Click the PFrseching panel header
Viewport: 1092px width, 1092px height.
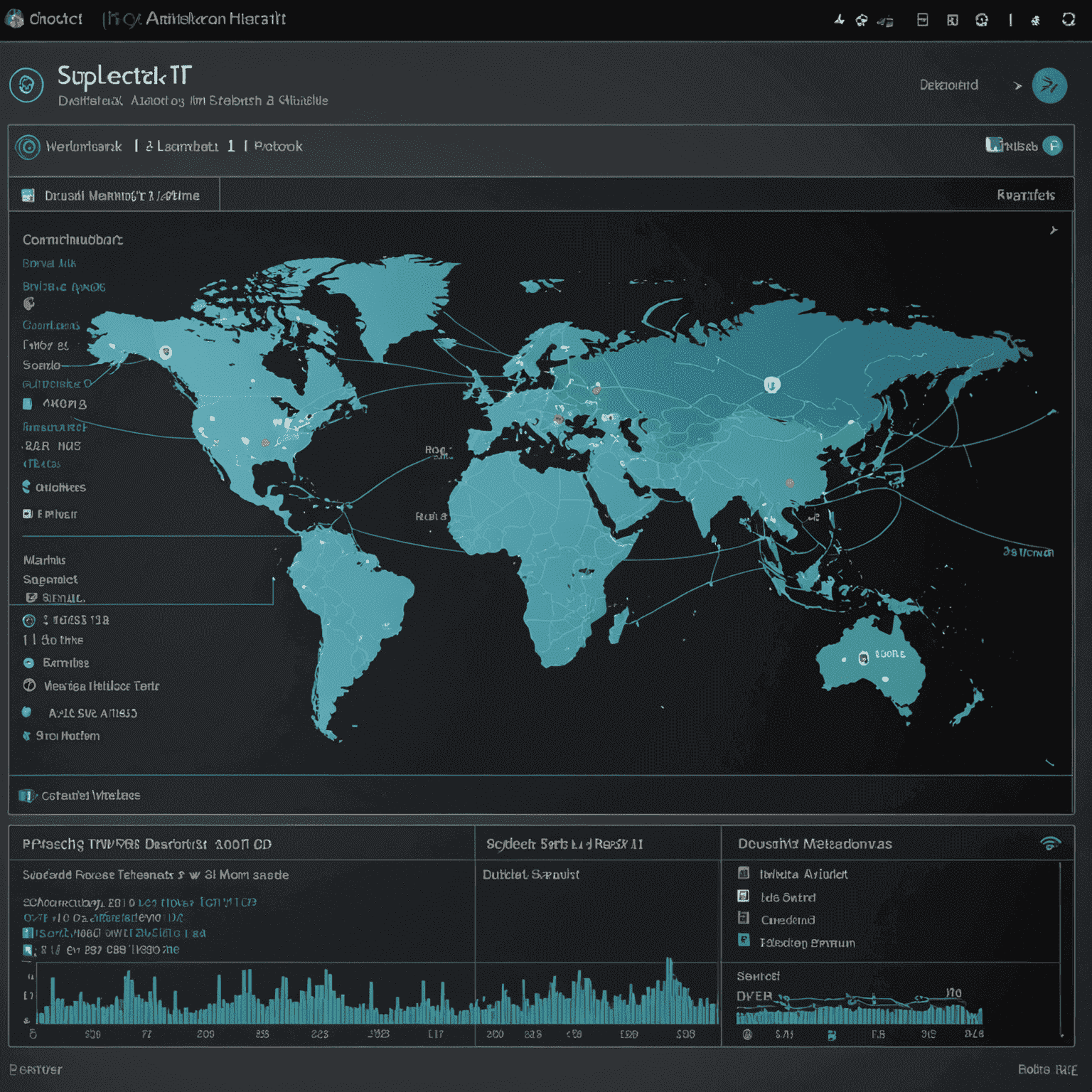pos(146,844)
